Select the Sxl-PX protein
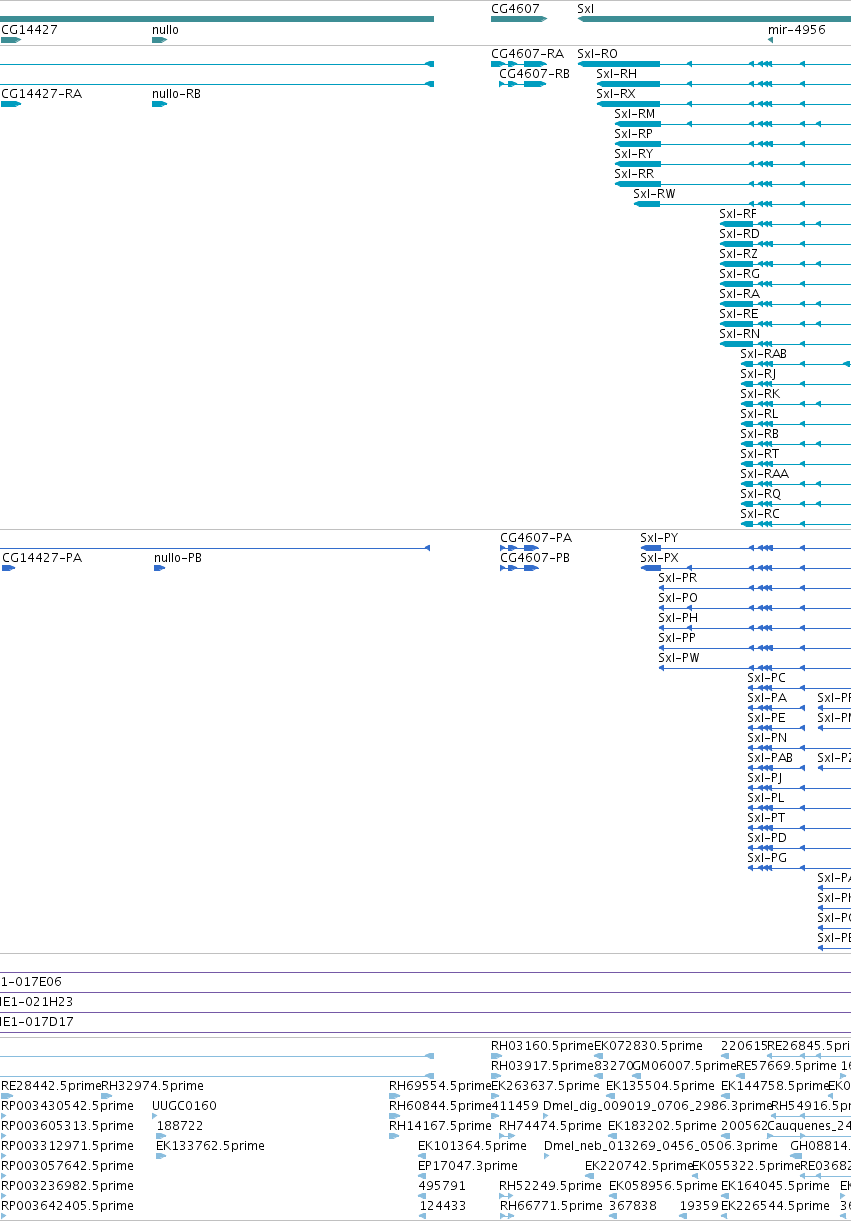 (x=659, y=558)
